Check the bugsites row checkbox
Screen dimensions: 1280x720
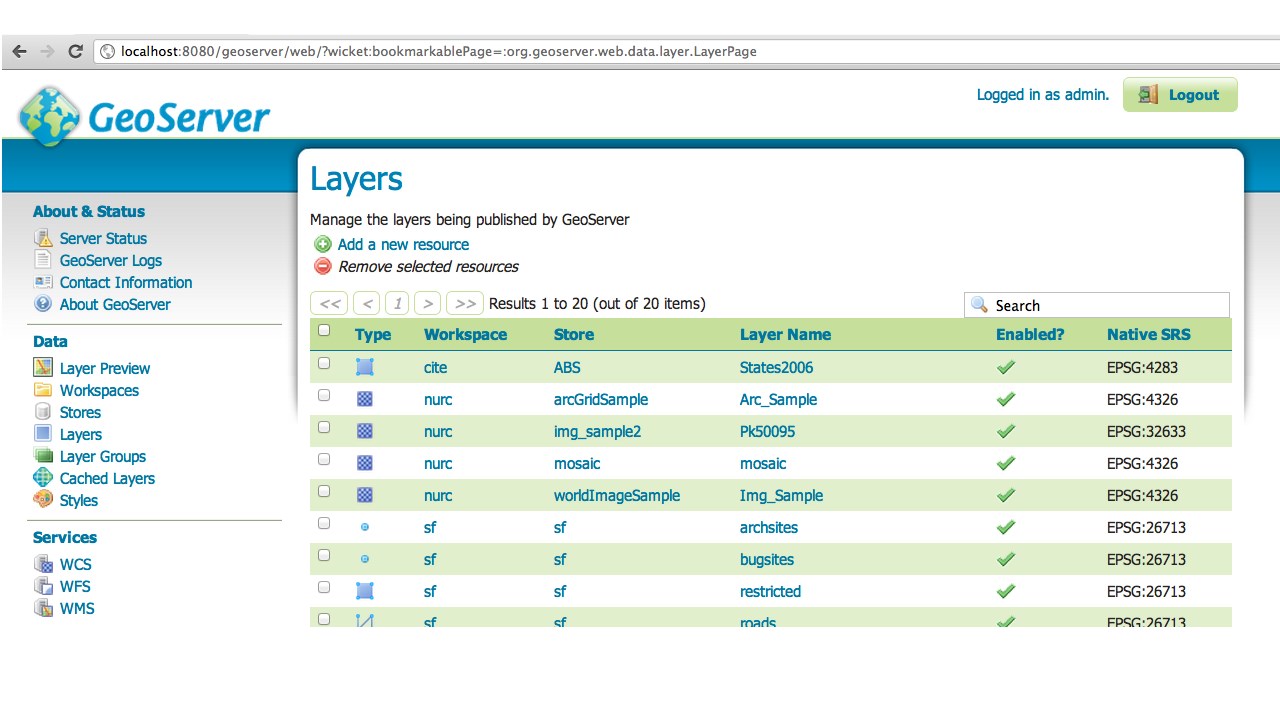pyautogui.click(x=324, y=556)
